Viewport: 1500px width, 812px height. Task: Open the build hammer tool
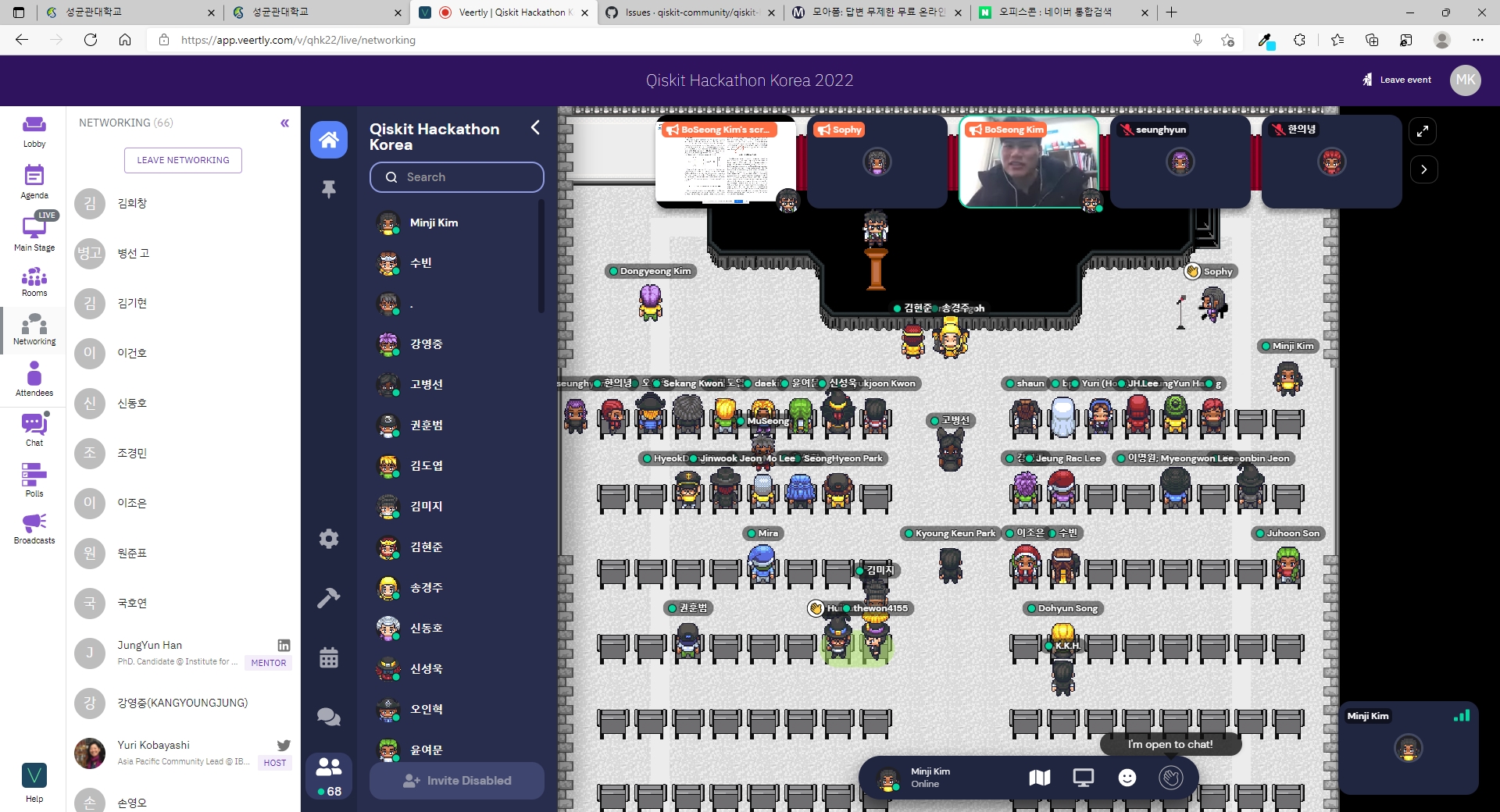pyautogui.click(x=329, y=598)
